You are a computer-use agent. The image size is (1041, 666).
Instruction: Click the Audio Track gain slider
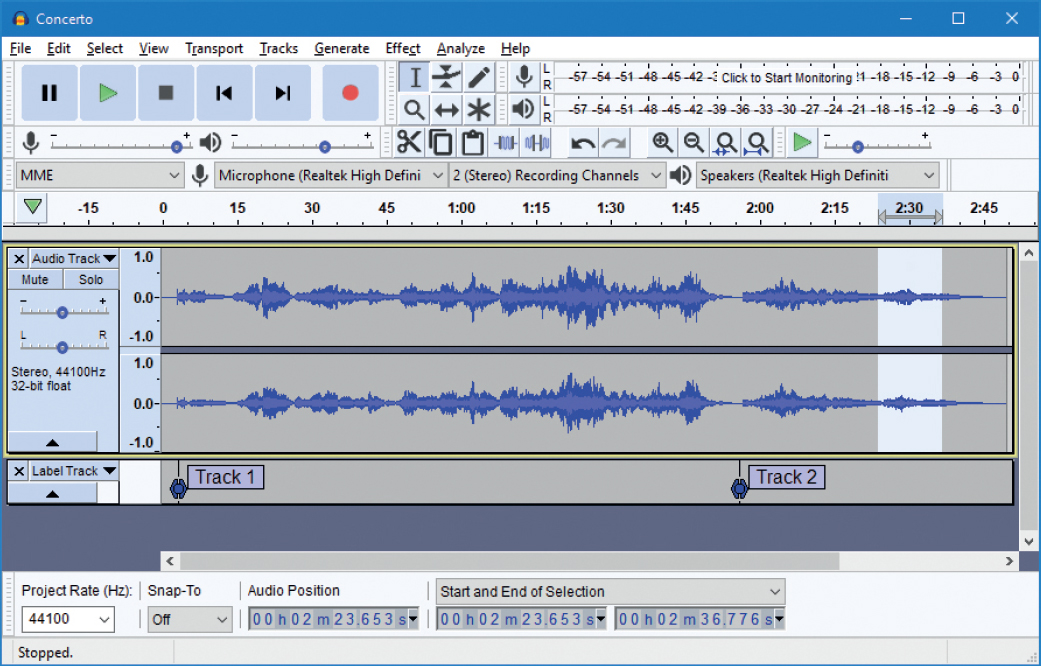pyautogui.click(x=62, y=312)
